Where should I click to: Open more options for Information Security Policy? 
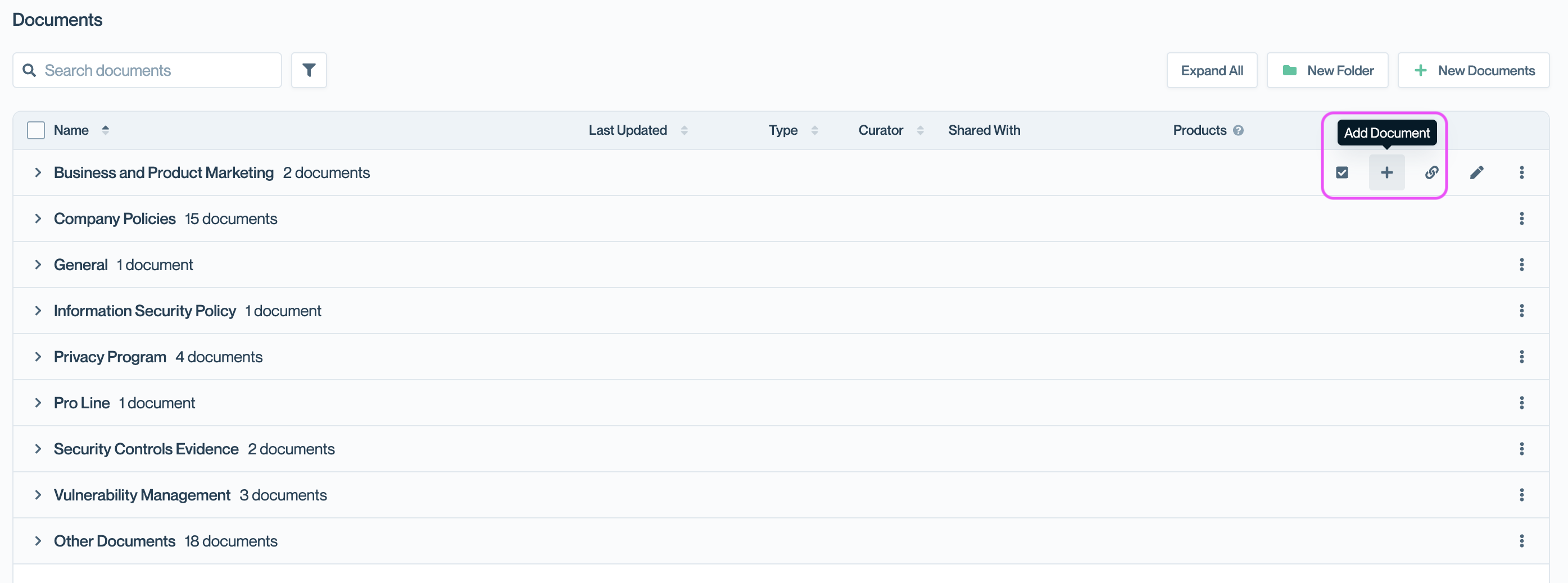pyautogui.click(x=1521, y=311)
